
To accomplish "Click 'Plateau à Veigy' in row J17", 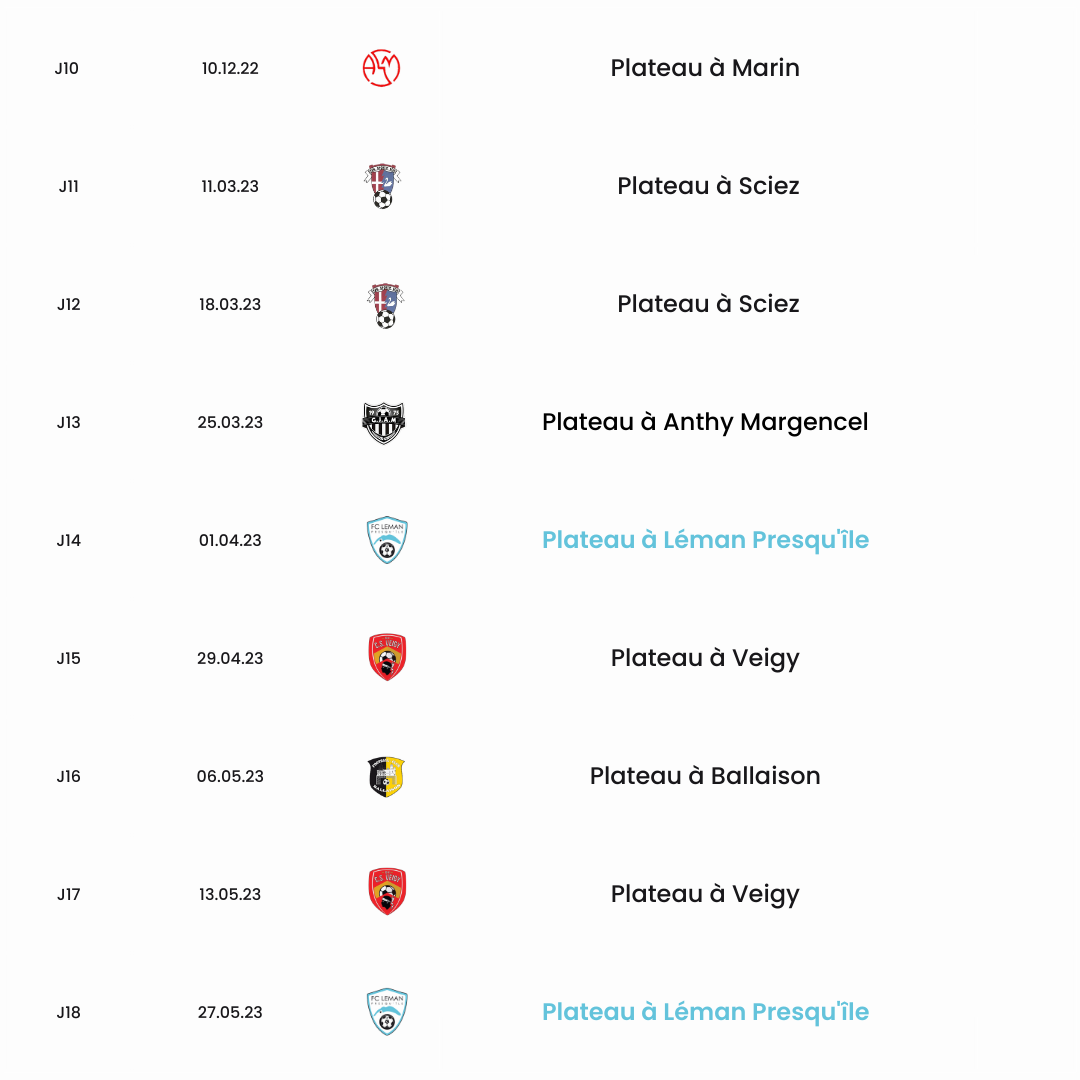I will [x=705, y=894].
